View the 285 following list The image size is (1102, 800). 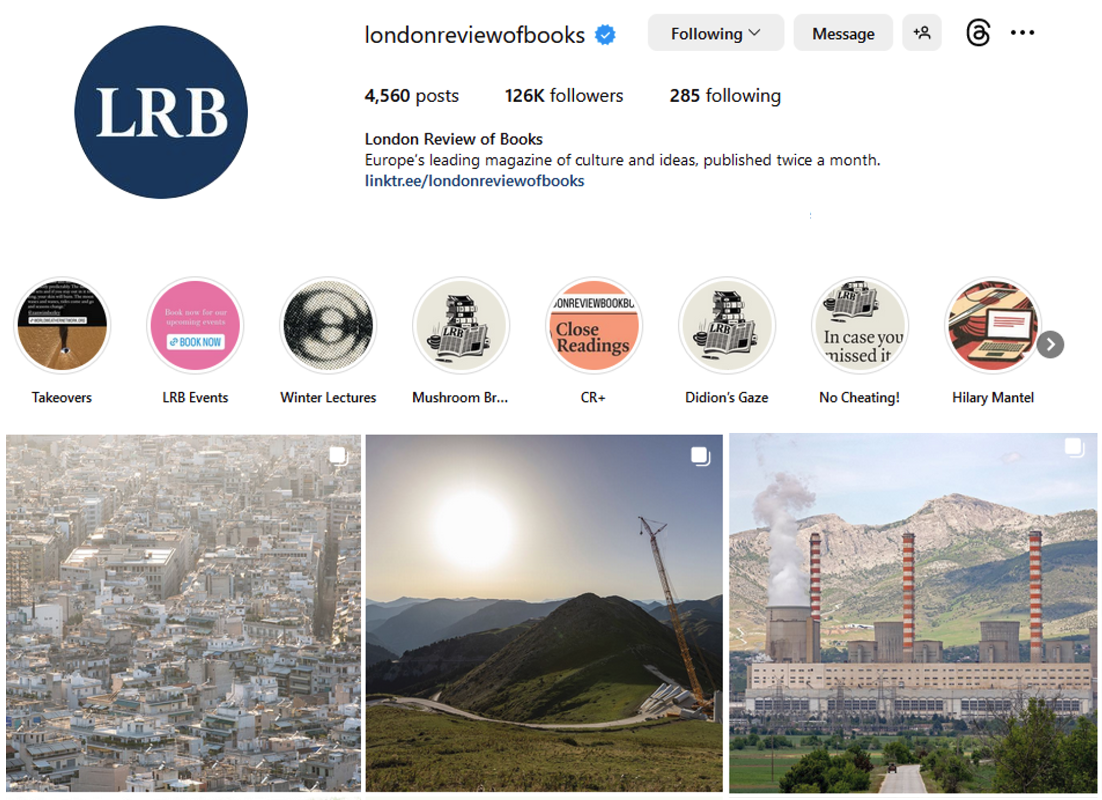pos(725,96)
